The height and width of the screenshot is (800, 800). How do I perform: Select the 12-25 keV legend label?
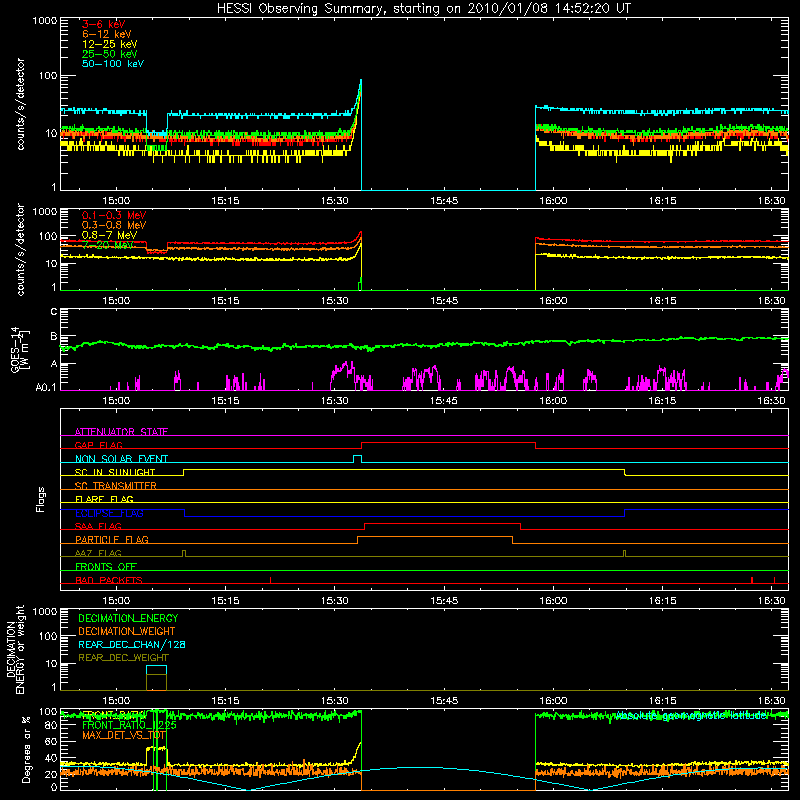(x=110, y=44)
